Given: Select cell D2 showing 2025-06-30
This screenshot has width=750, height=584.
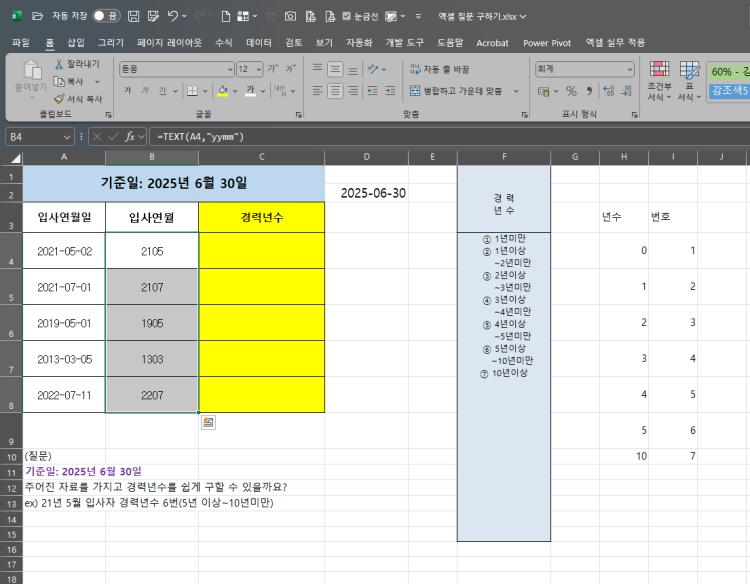Looking at the screenshot, I should point(367,193).
